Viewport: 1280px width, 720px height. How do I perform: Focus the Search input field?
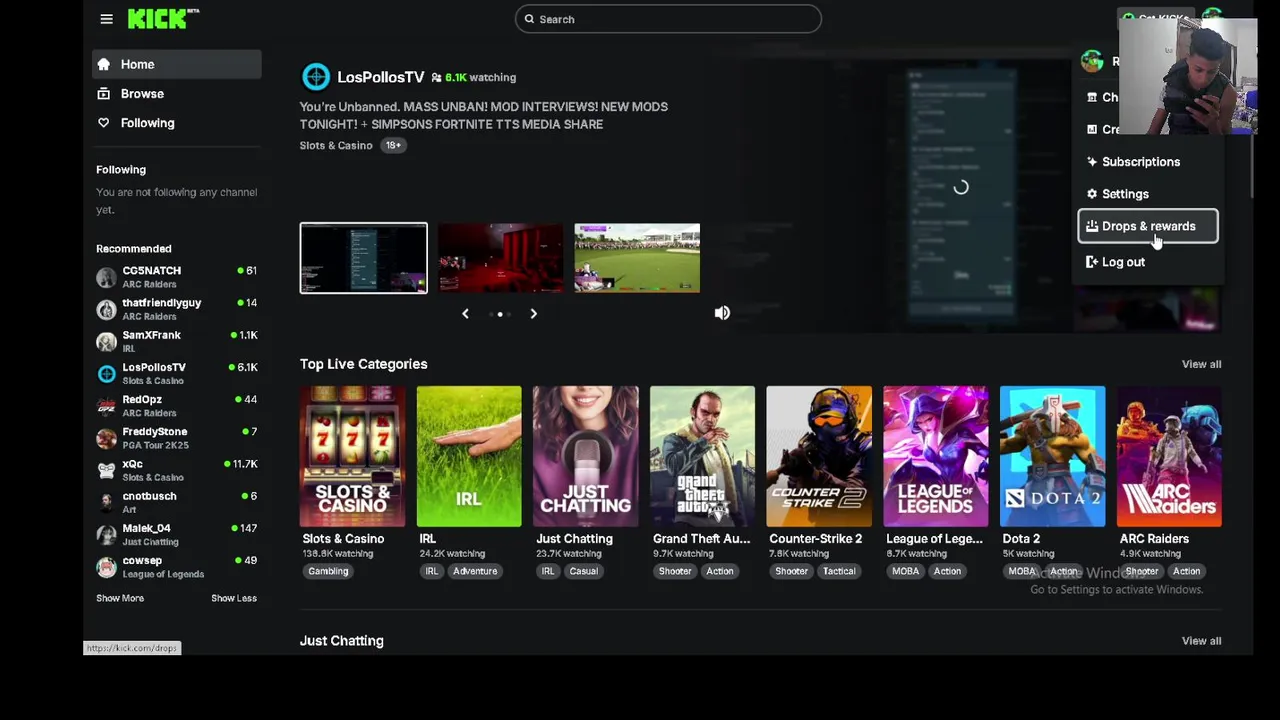click(668, 19)
